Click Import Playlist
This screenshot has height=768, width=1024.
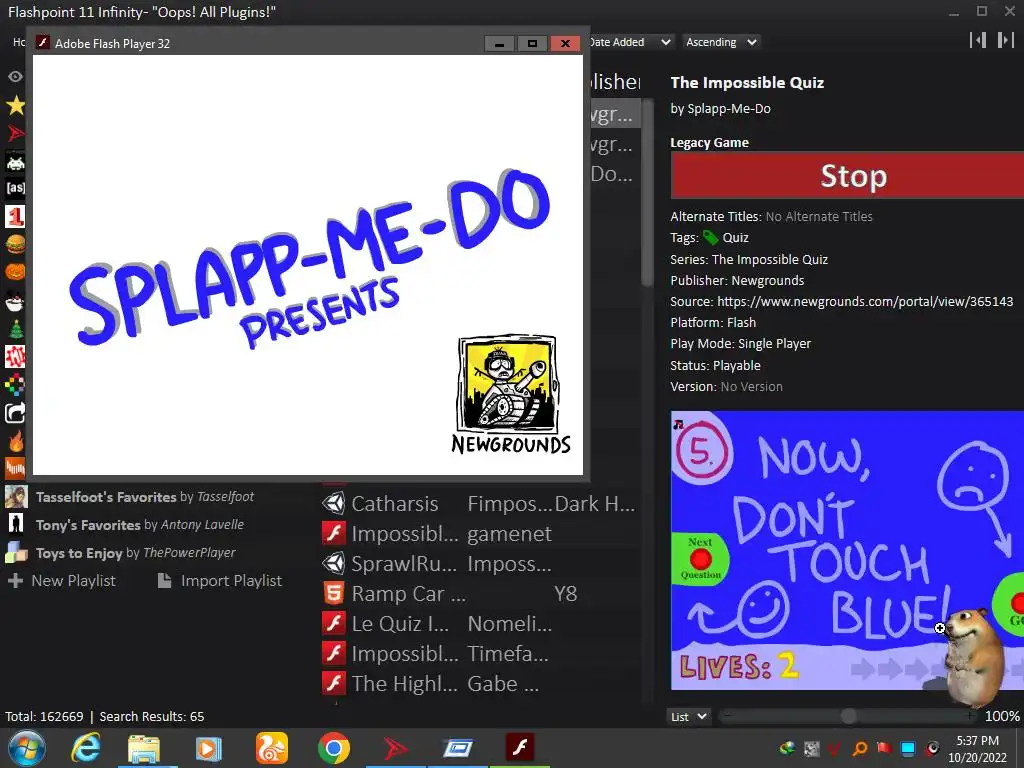(220, 581)
